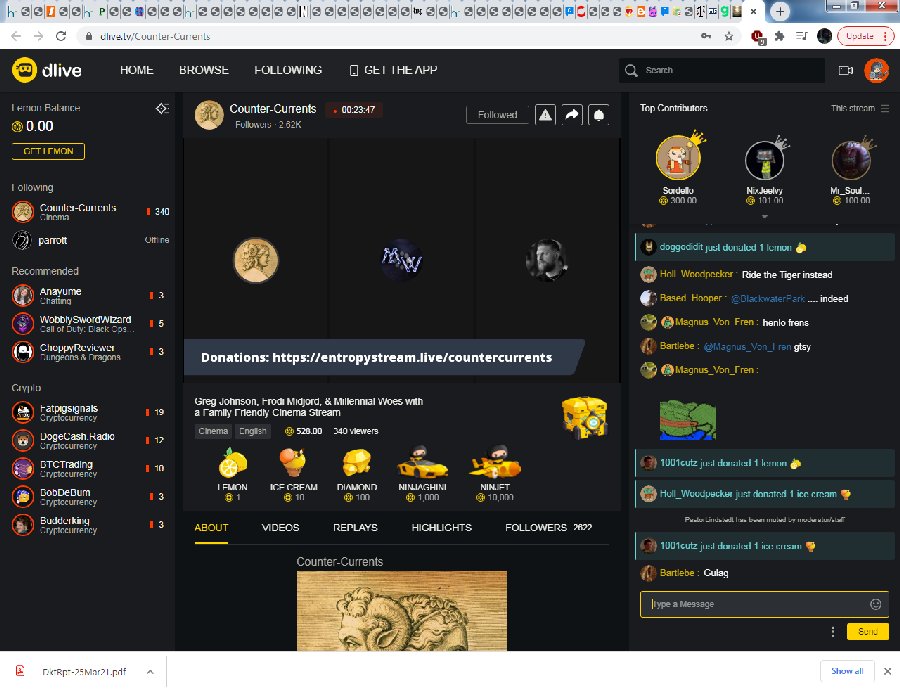Donate a Lemon gift

click(232, 474)
